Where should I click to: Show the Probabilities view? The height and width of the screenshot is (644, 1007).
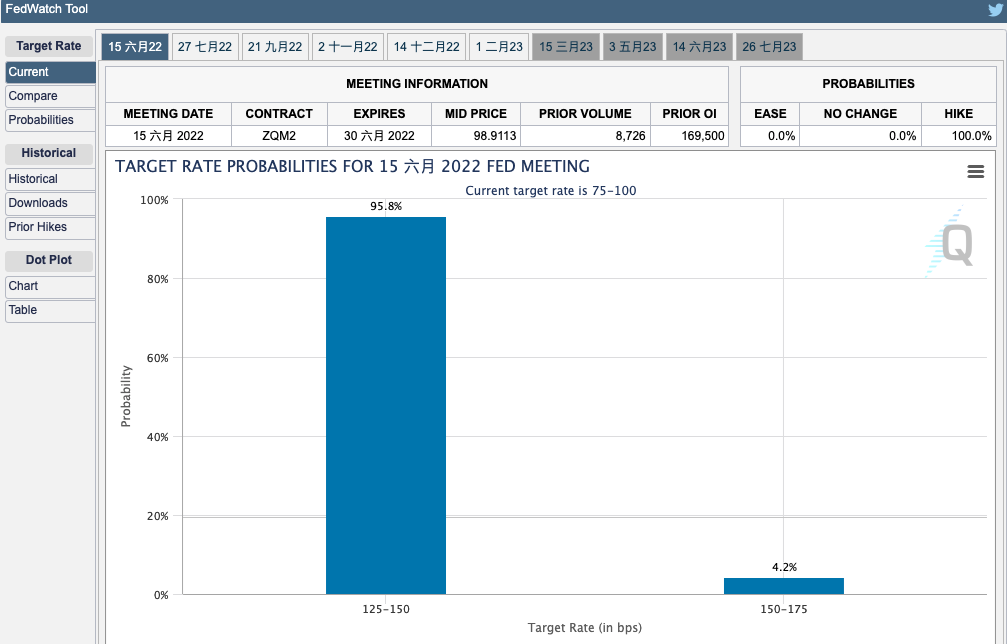click(x=51, y=120)
